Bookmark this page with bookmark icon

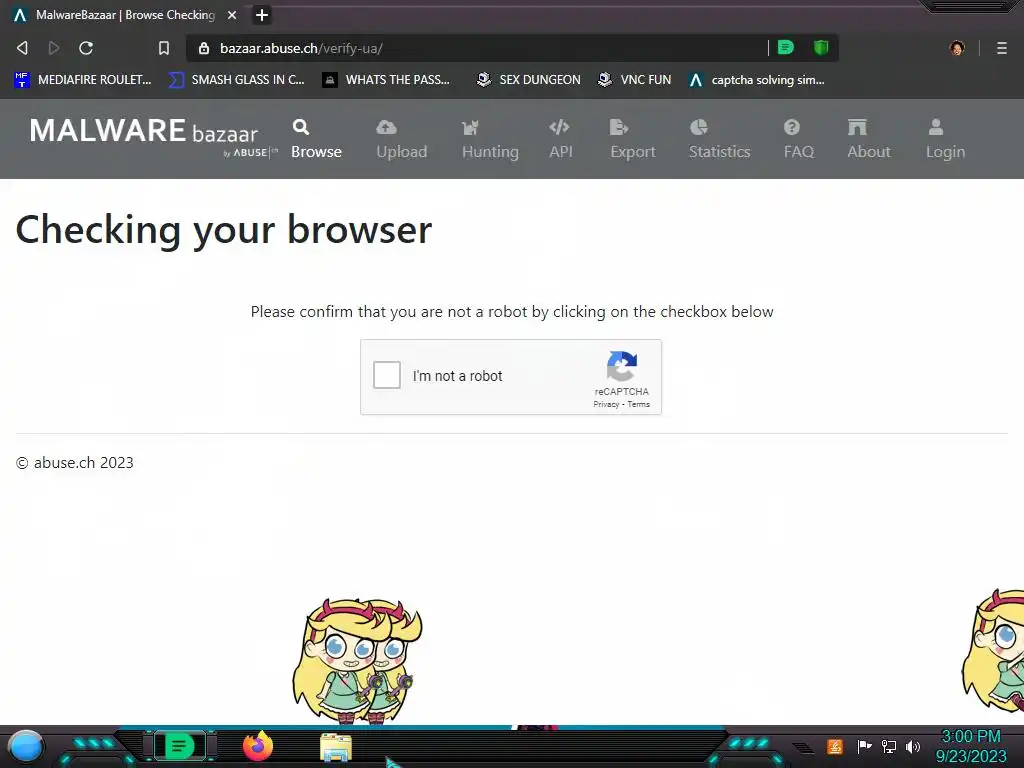click(164, 48)
